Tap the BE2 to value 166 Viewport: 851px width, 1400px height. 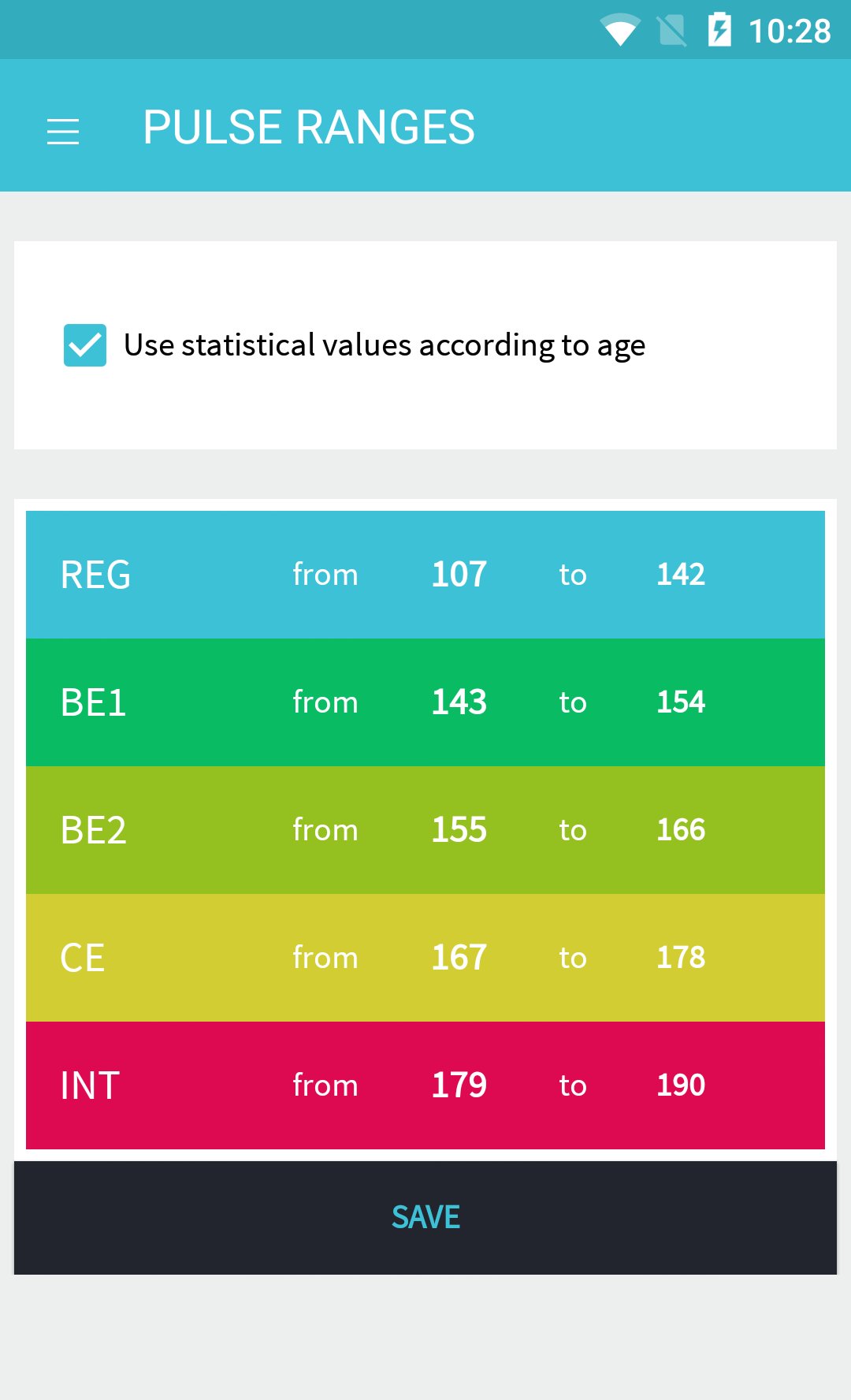click(681, 830)
